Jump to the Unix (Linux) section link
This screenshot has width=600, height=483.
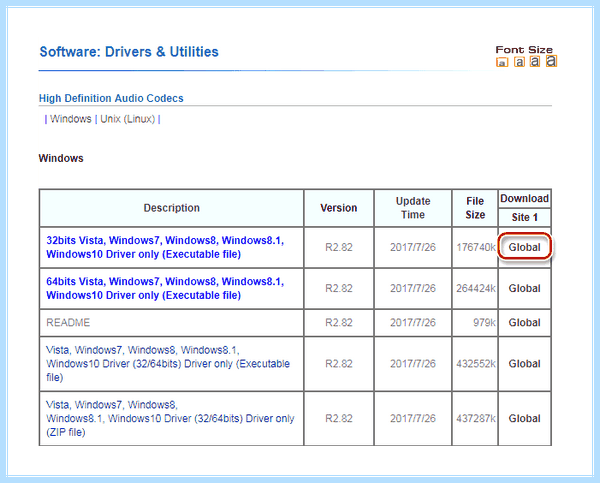point(127,119)
